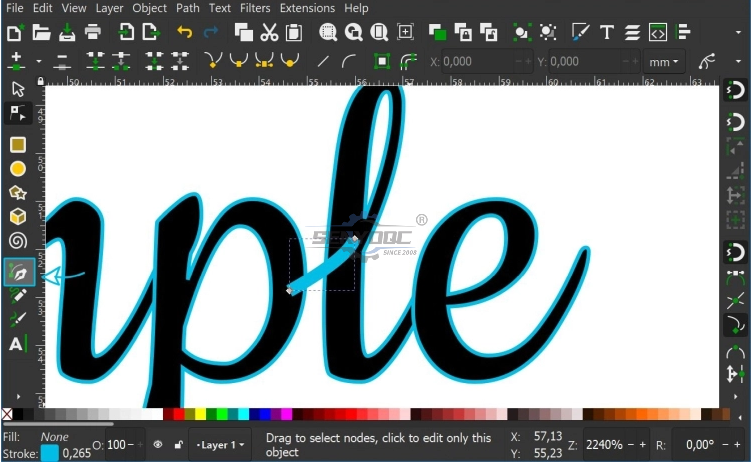This screenshot has width=752, height=462.
Task: Open the mm units dropdown
Action: (664, 61)
